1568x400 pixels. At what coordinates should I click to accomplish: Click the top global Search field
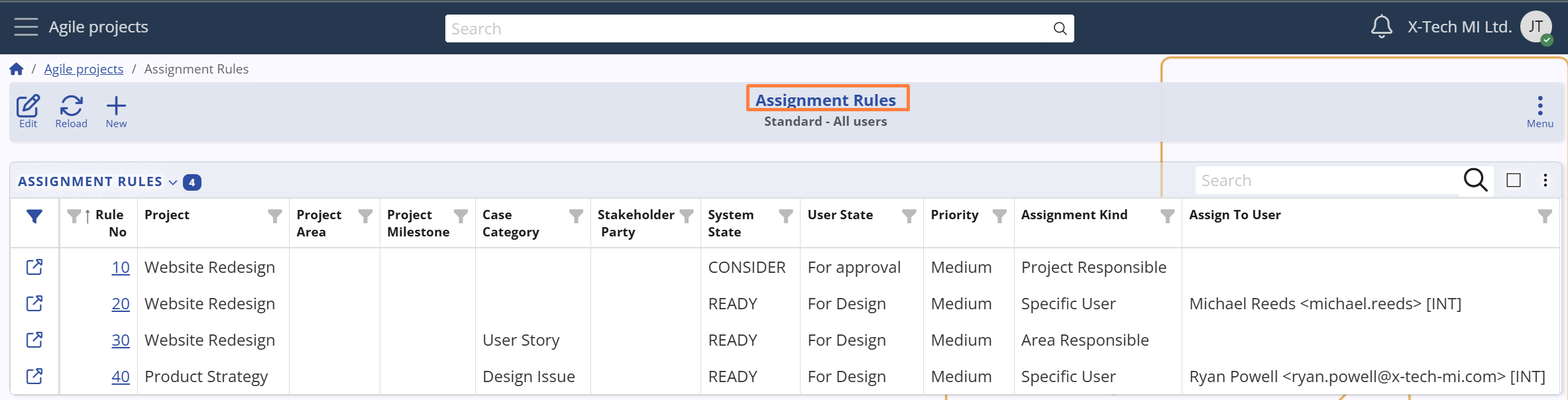click(749, 28)
